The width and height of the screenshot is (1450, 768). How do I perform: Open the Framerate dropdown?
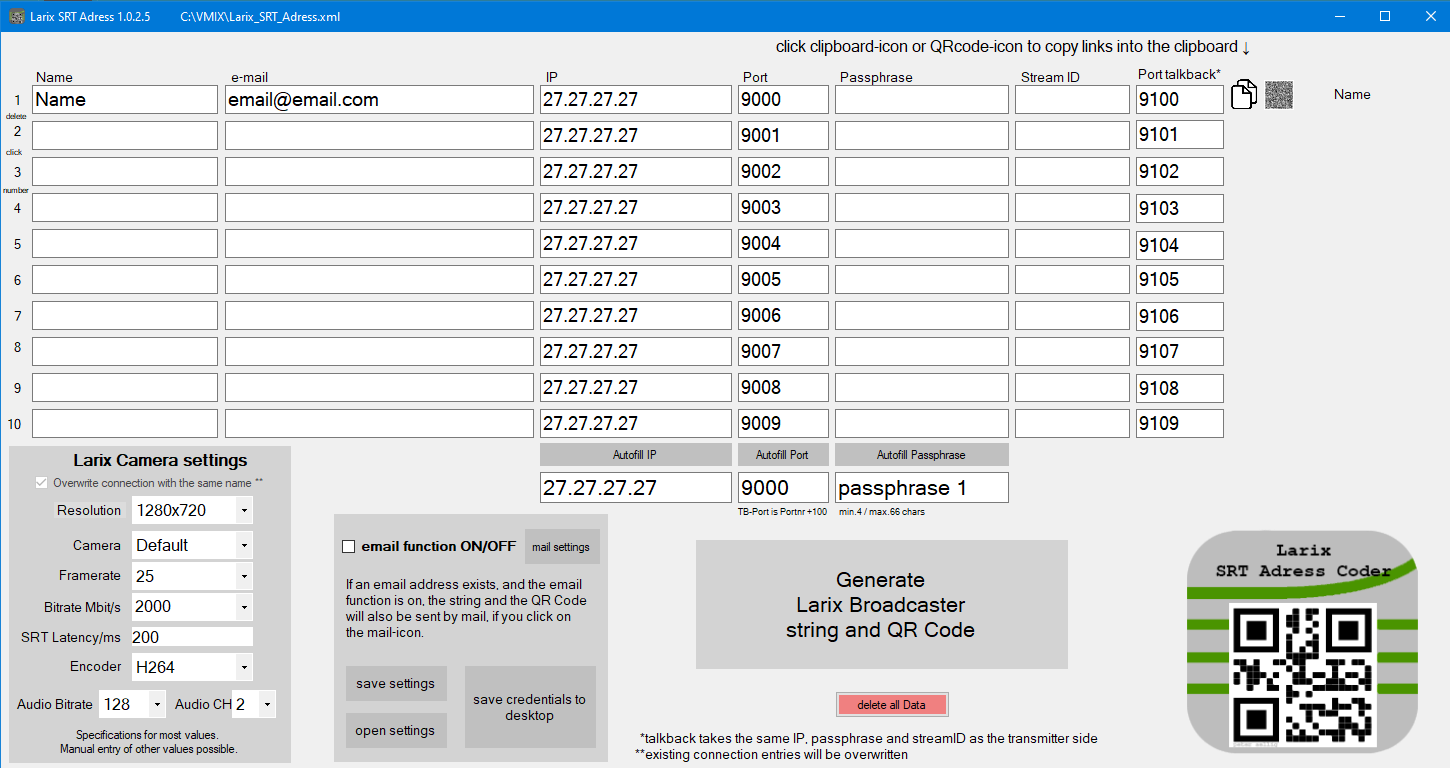[x=244, y=576]
